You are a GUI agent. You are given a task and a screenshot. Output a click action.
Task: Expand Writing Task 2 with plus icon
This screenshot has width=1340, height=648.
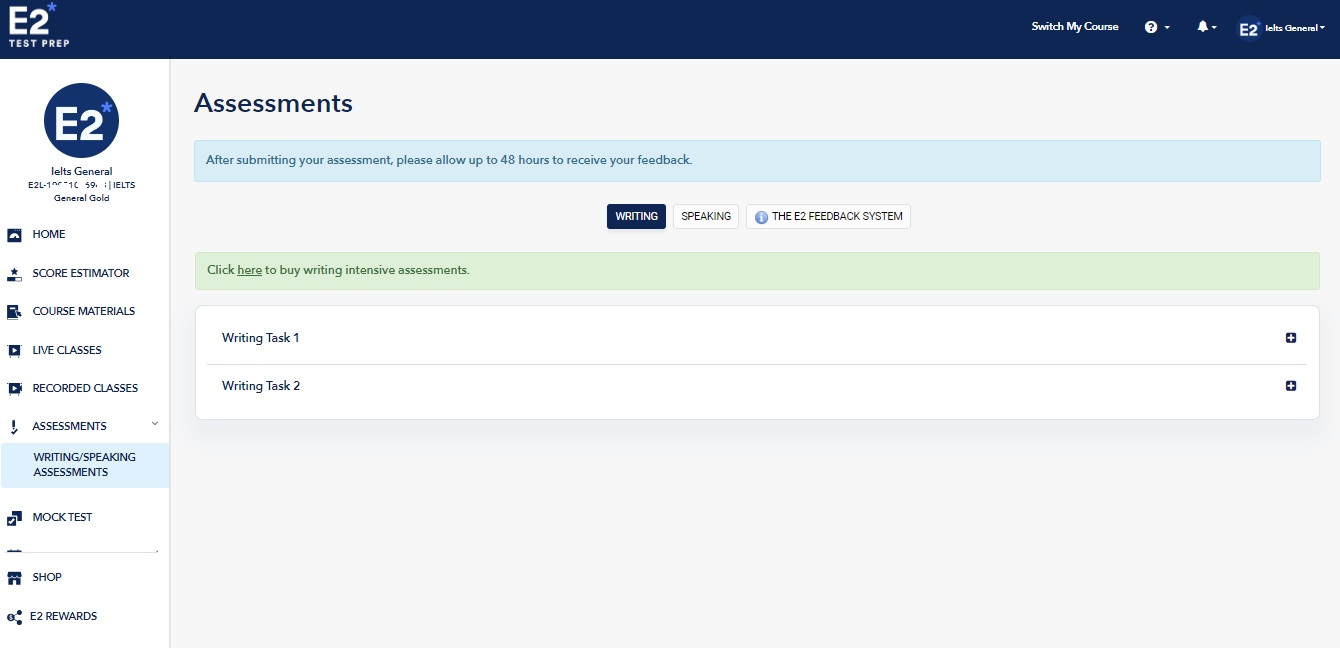pyautogui.click(x=1291, y=386)
